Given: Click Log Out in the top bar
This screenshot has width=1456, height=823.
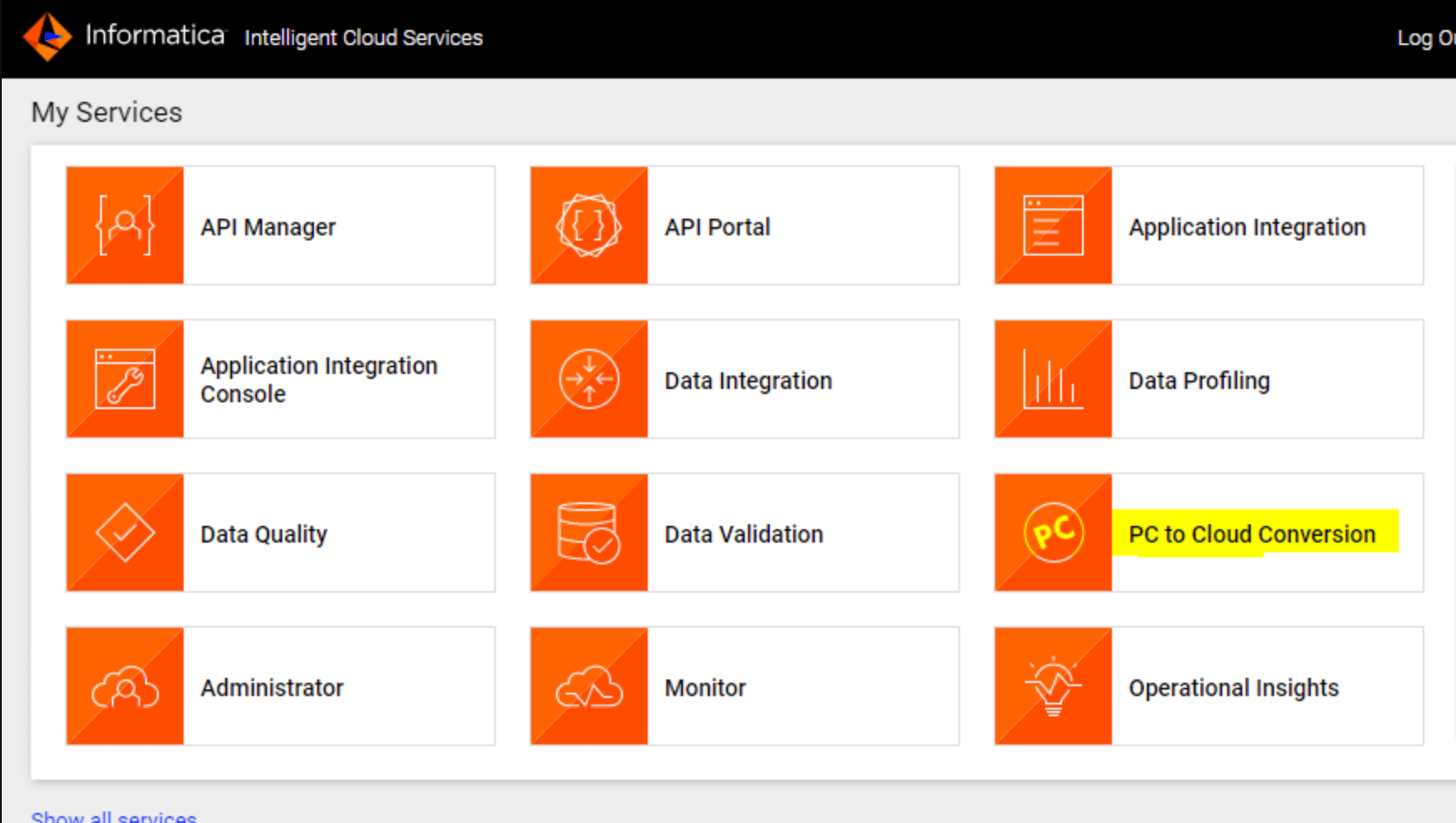Looking at the screenshot, I should click(x=1426, y=38).
